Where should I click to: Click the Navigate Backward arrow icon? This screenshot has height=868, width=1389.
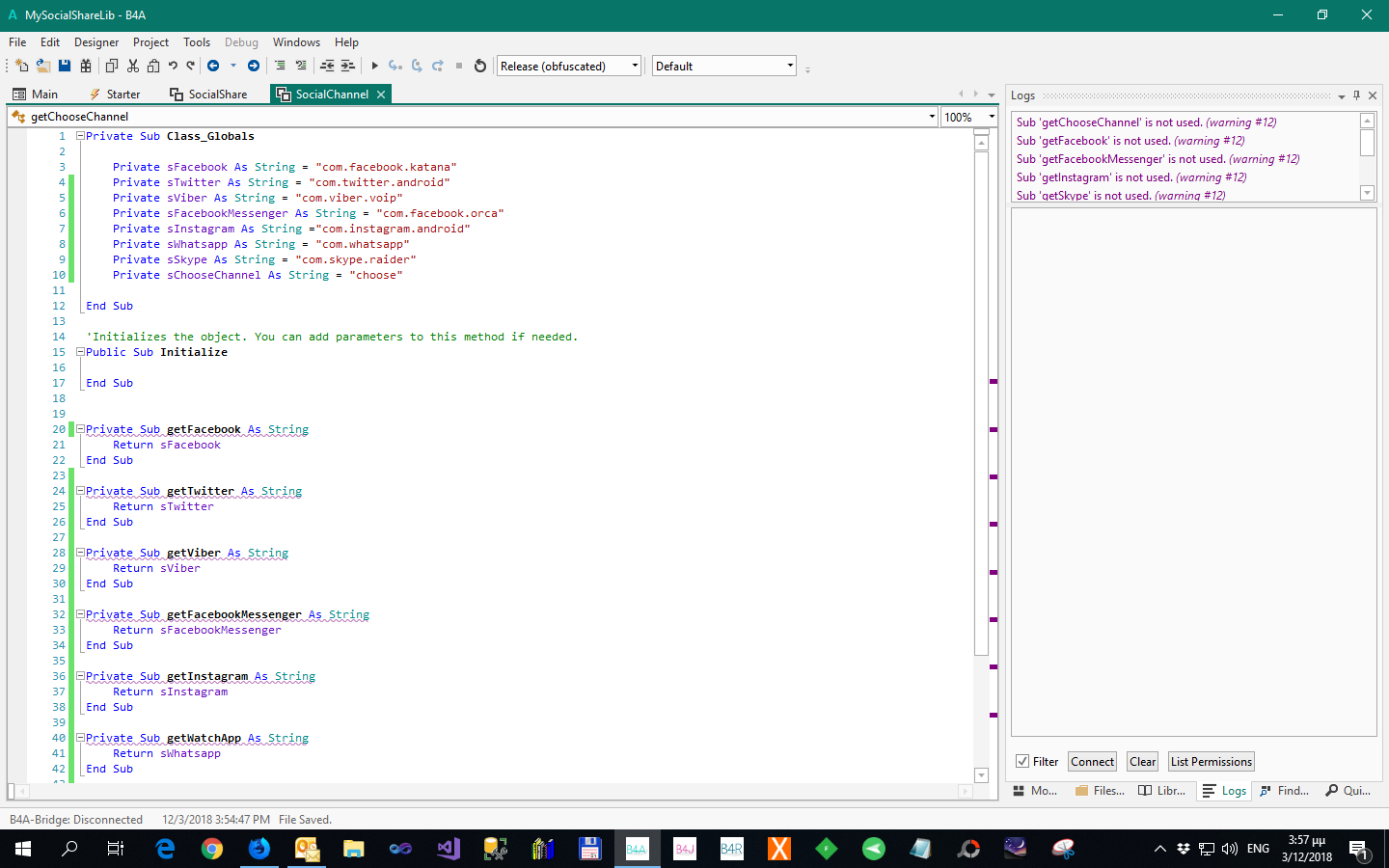pos(213,66)
